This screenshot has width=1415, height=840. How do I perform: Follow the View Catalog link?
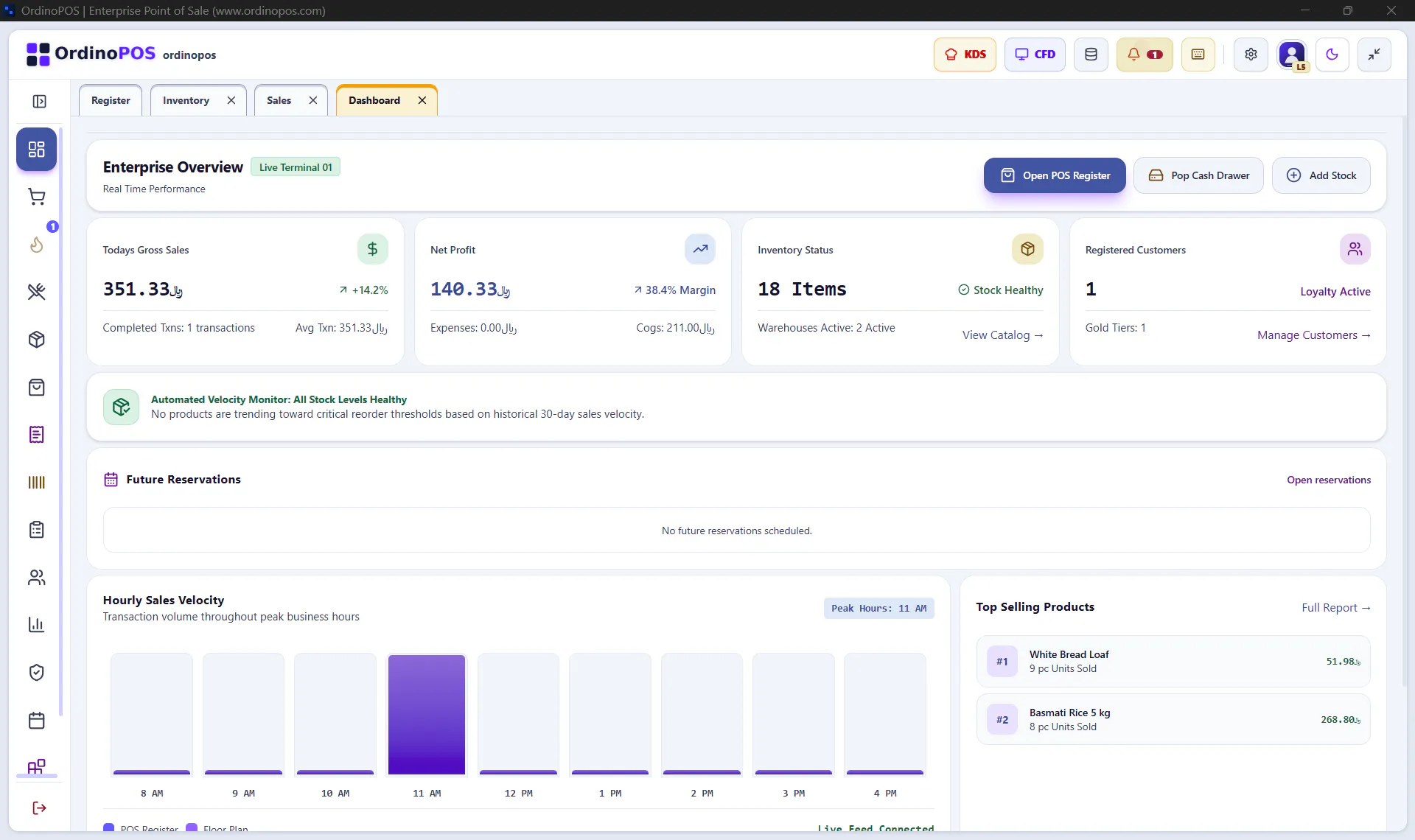coord(1002,335)
